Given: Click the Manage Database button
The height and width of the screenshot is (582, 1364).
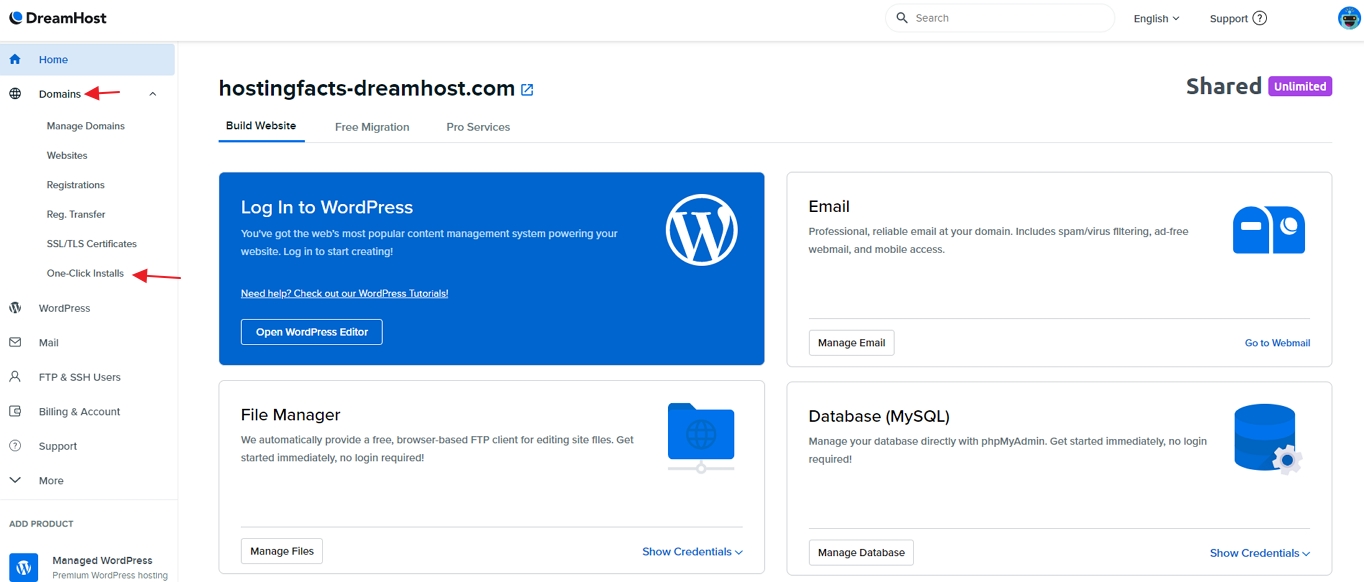Looking at the screenshot, I should click(x=861, y=552).
